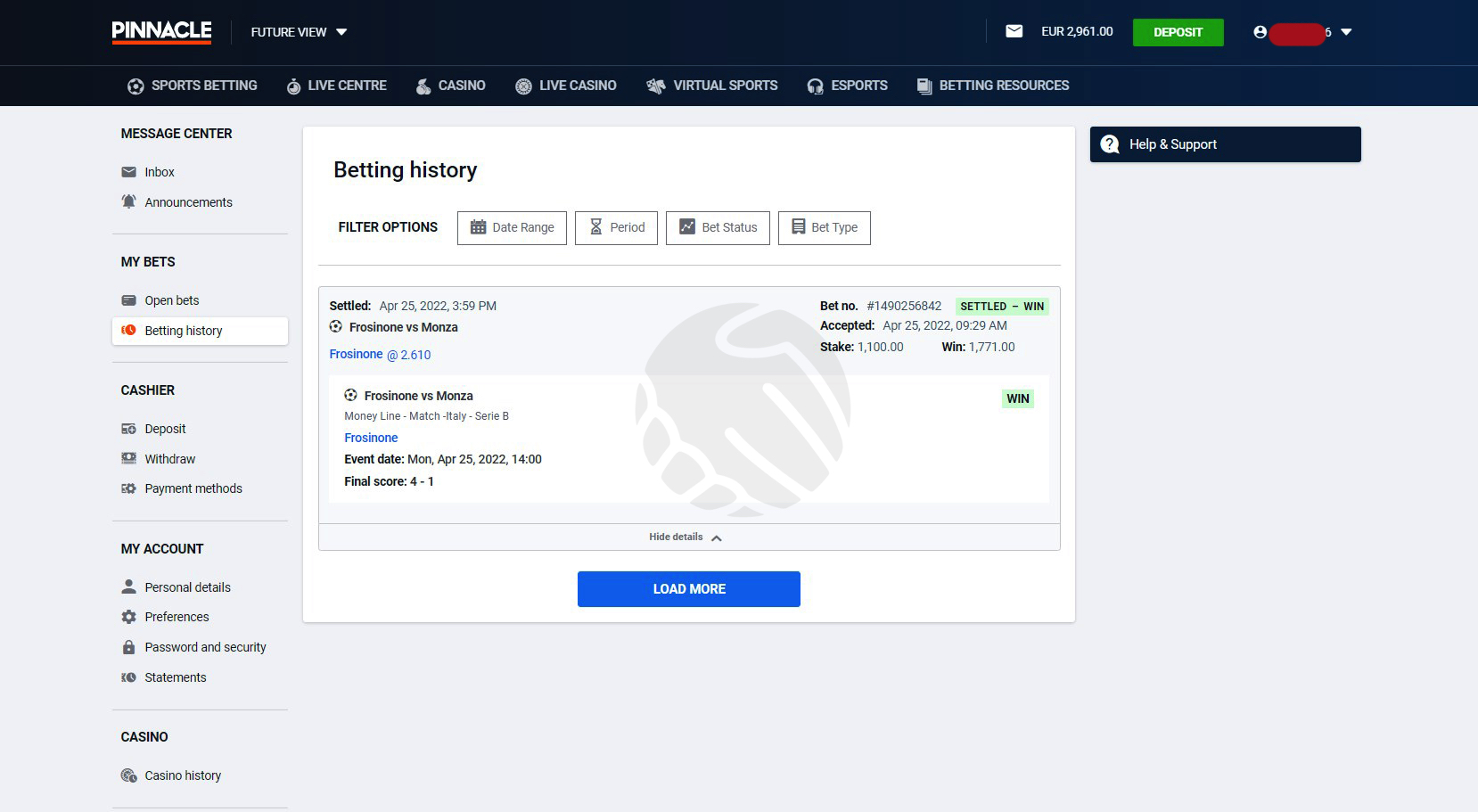This screenshot has width=1478, height=812.
Task: Click the green Deposit button
Action: [1178, 32]
